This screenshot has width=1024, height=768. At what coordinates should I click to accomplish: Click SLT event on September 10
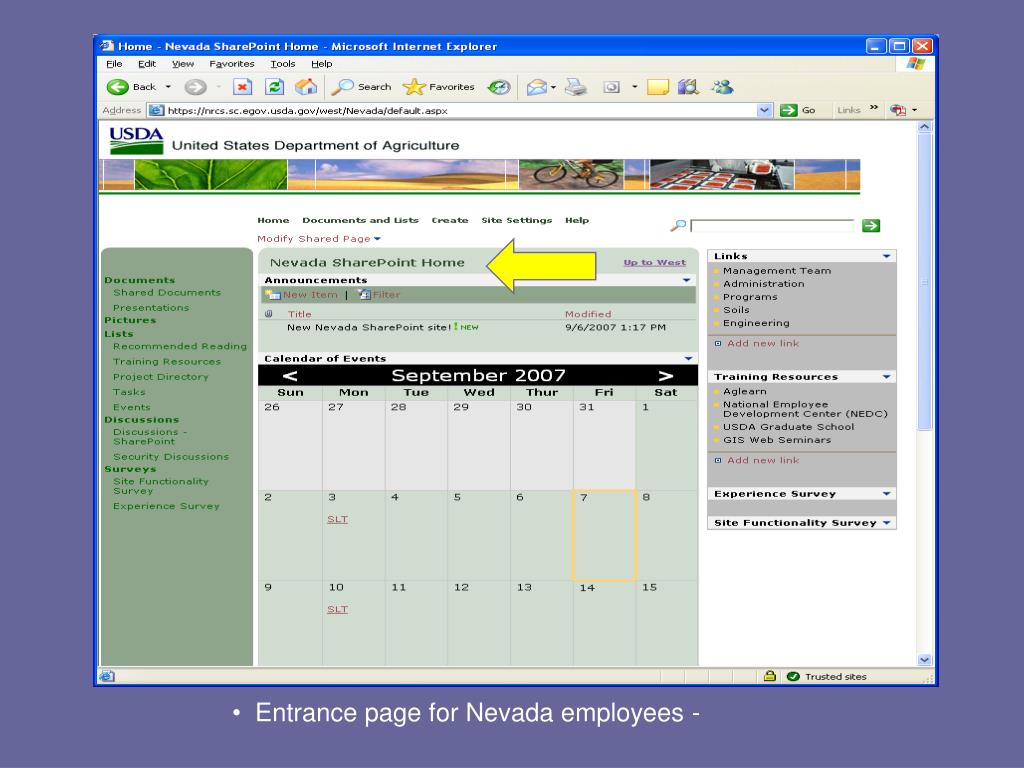338,609
